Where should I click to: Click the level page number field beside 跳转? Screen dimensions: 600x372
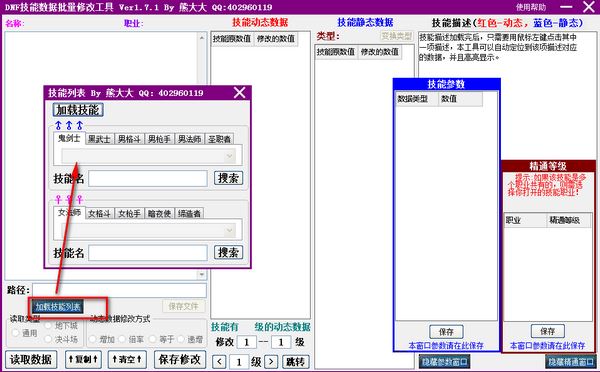click(x=239, y=362)
